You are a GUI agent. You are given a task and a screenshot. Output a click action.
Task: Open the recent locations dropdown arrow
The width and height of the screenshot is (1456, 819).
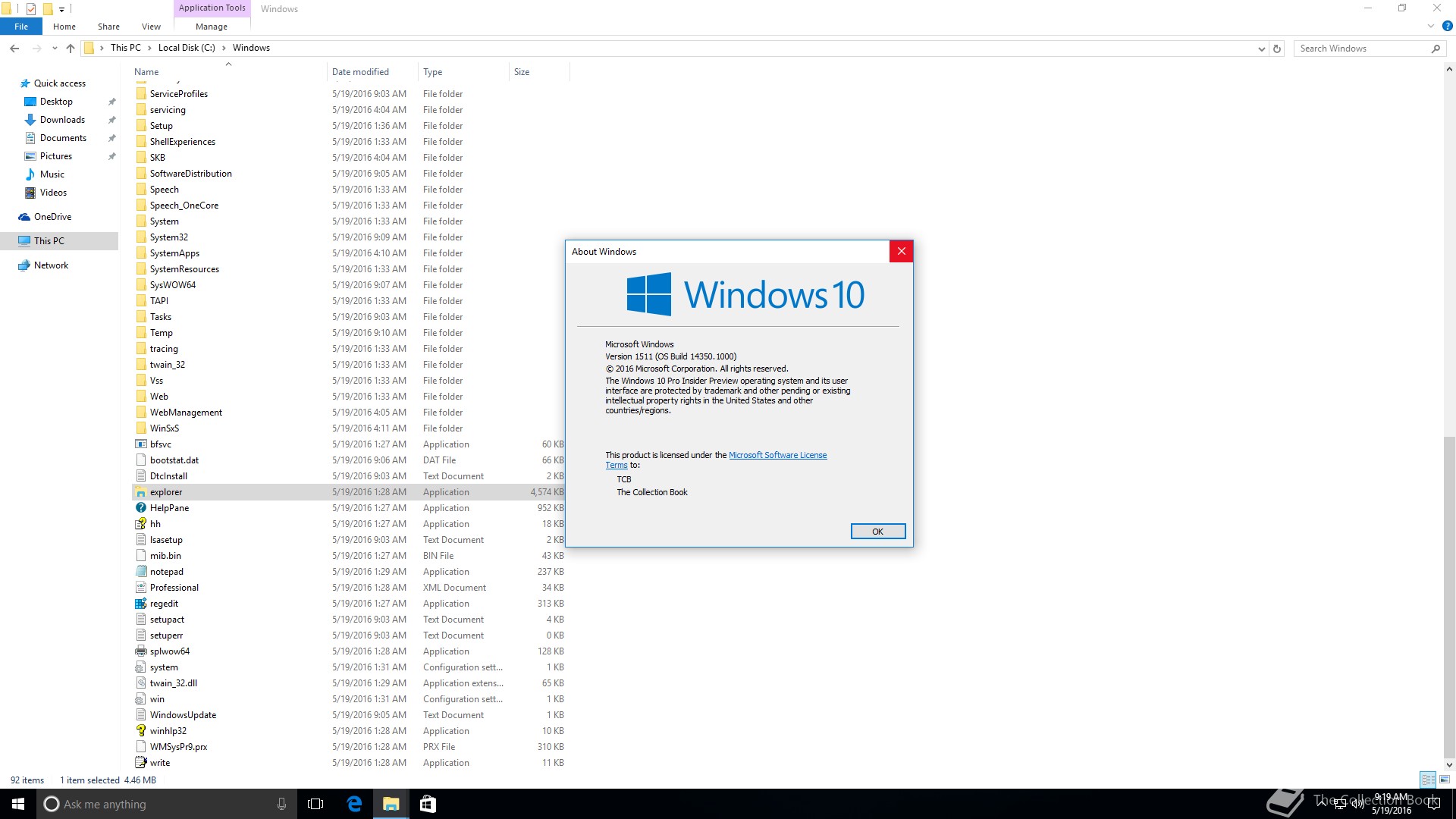click(x=55, y=49)
